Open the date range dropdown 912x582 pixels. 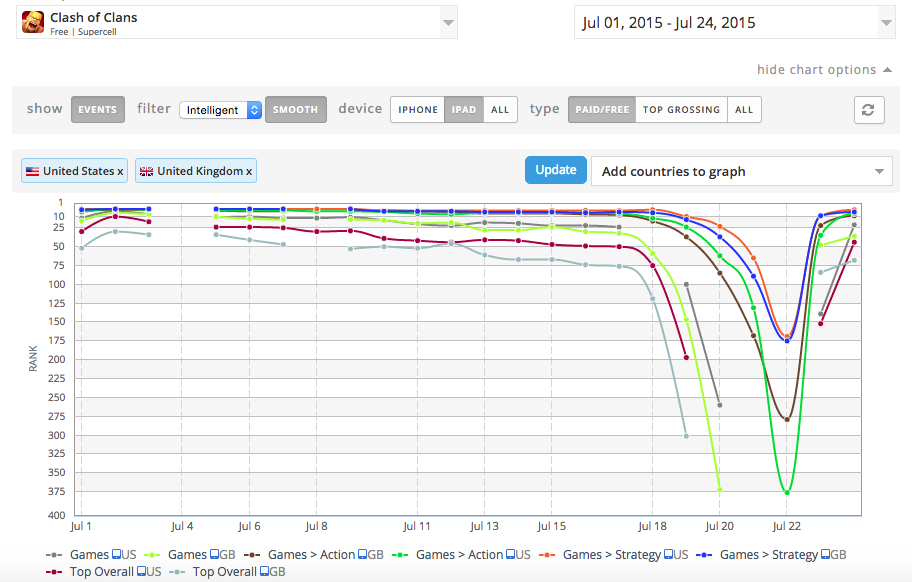click(885, 22)
